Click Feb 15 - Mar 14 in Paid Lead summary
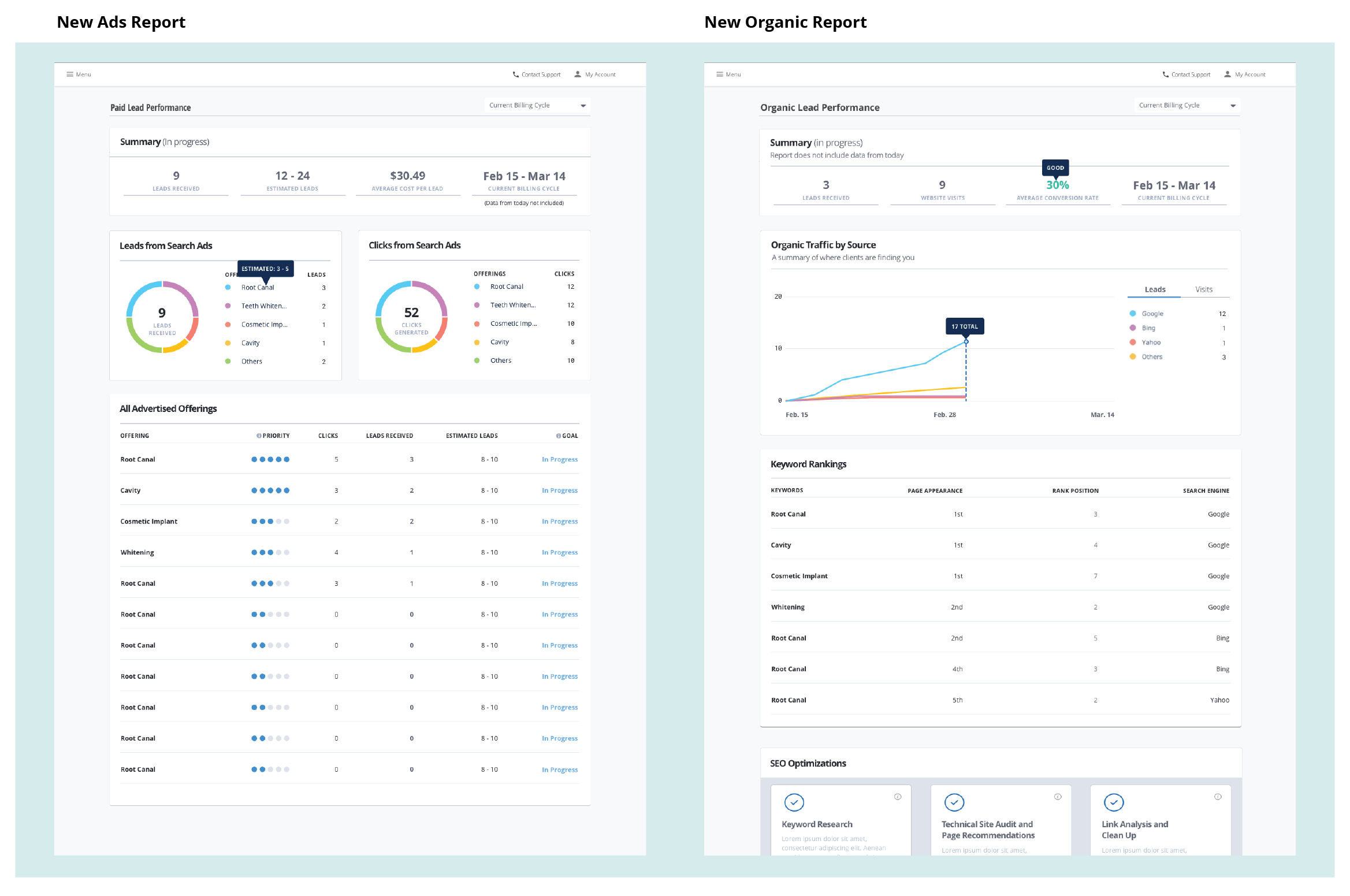 (524, 176)
